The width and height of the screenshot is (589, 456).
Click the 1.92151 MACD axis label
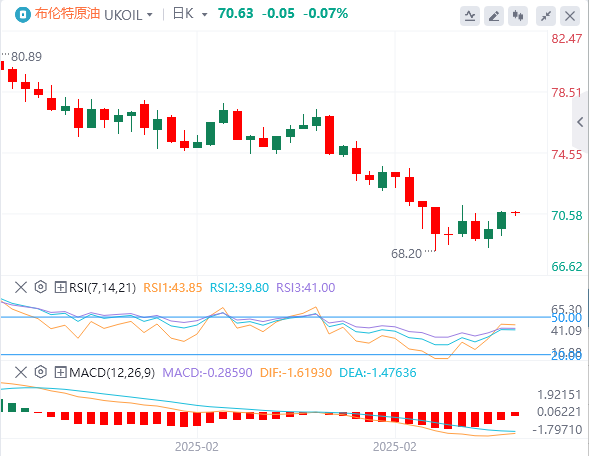[x=559, y=395]
